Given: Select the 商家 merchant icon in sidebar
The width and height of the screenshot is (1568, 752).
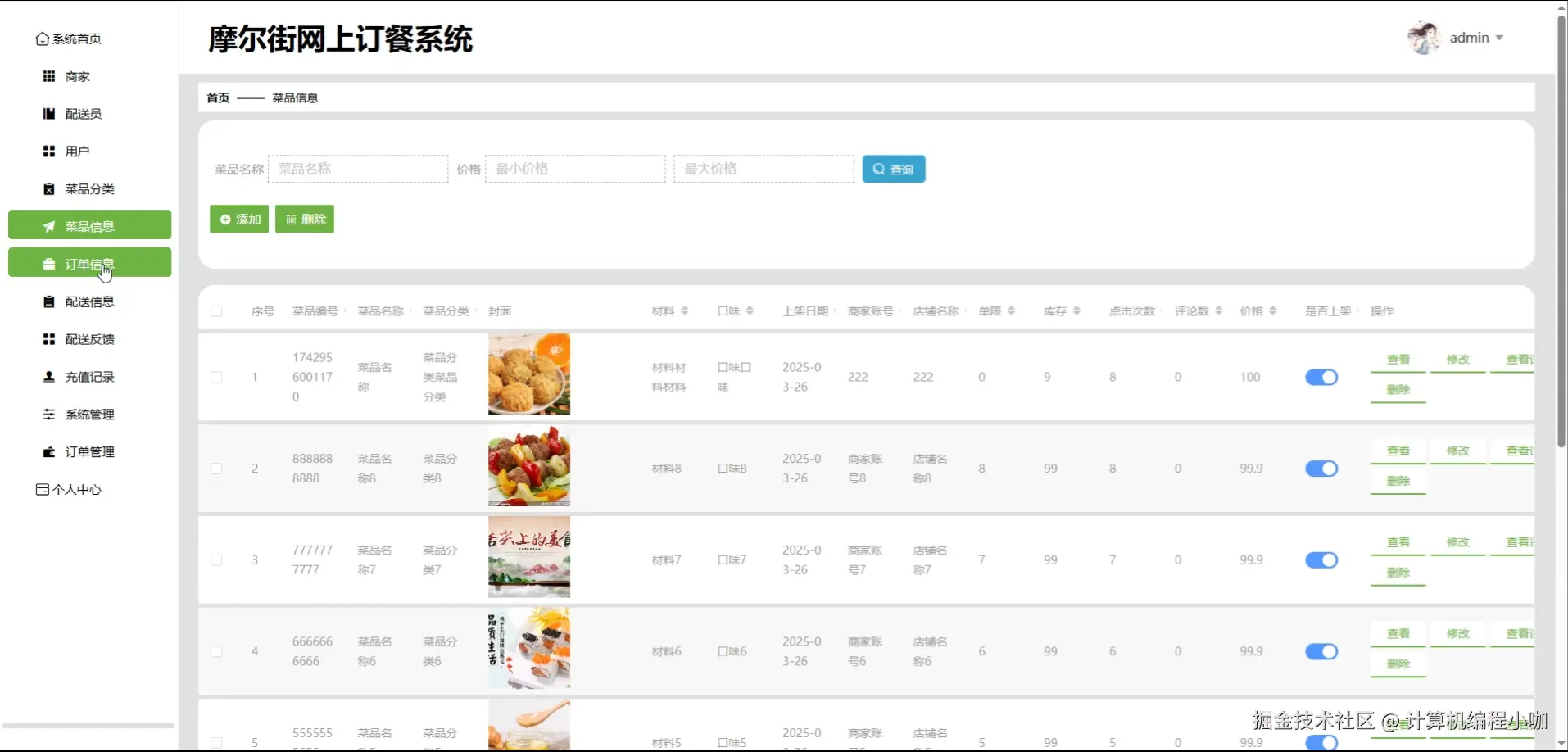Looking at the screenshot, I should (48, 75).
